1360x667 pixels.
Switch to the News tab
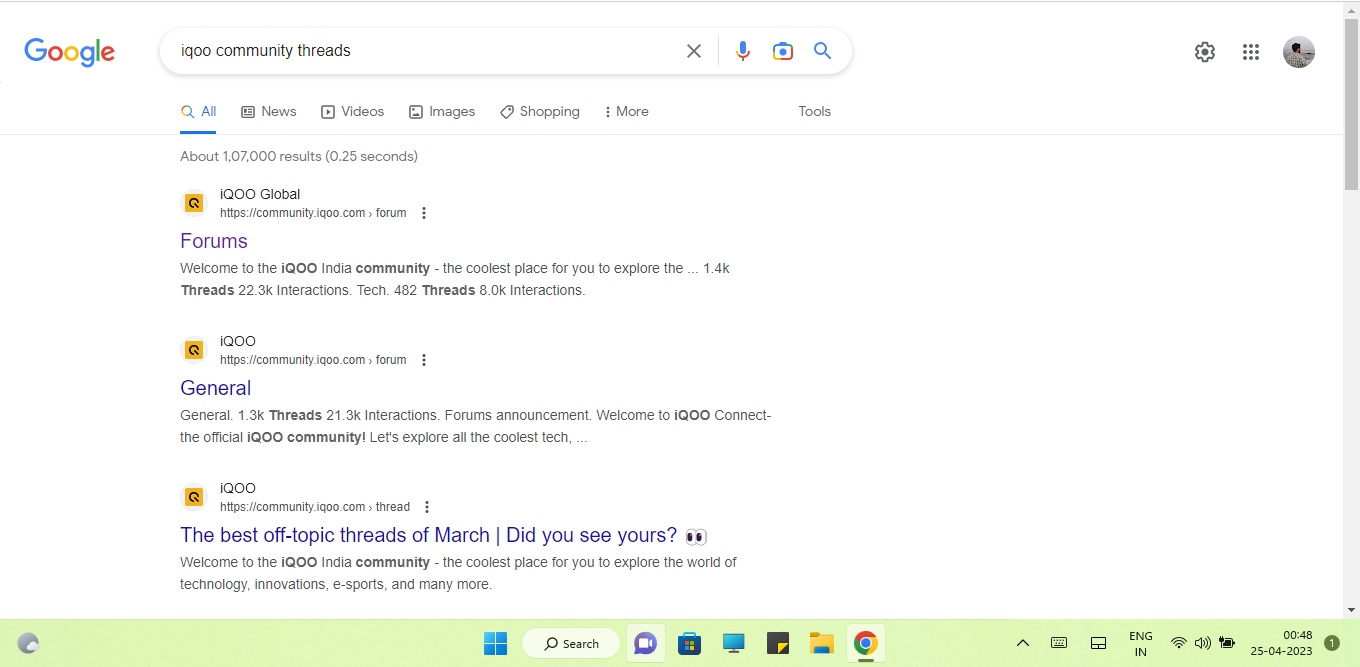tap(269, 112)
